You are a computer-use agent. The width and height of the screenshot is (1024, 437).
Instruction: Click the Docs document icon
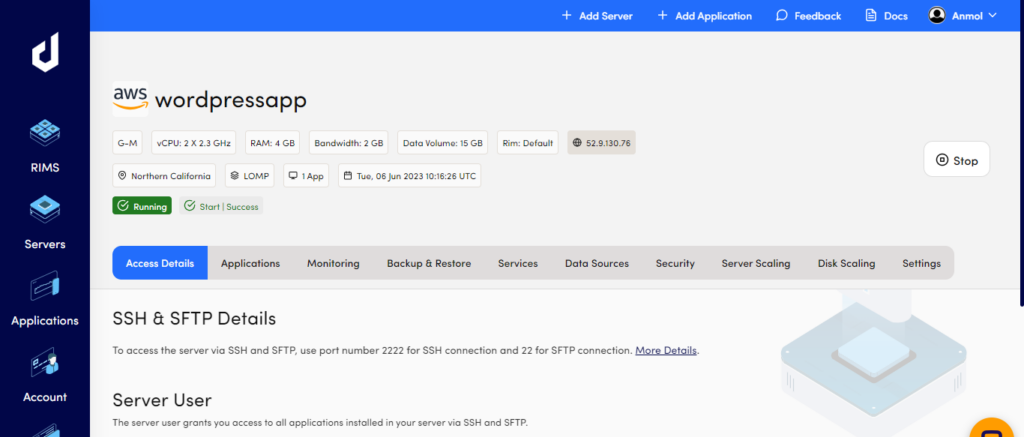(x=871, y=16)
